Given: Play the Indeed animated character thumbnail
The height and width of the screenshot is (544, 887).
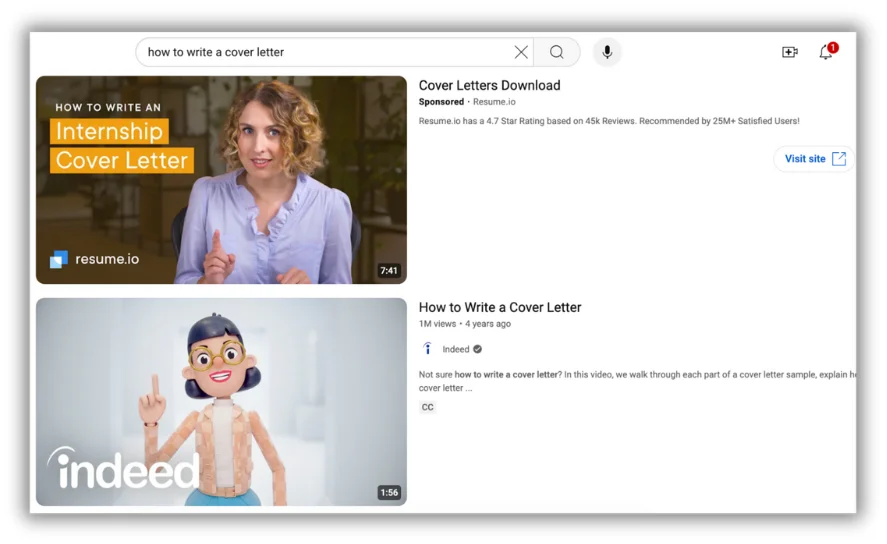Looking at the screenshot, I should coord(221,401).
